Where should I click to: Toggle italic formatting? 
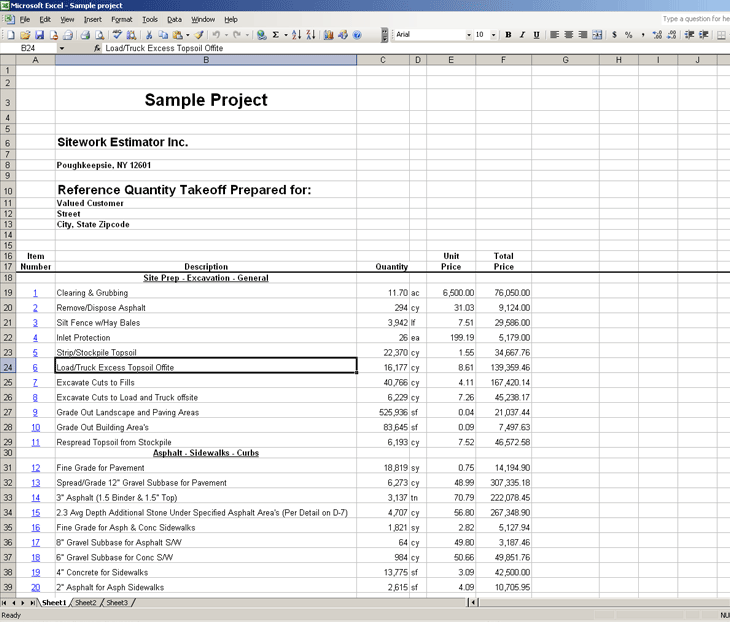point(522,35)
